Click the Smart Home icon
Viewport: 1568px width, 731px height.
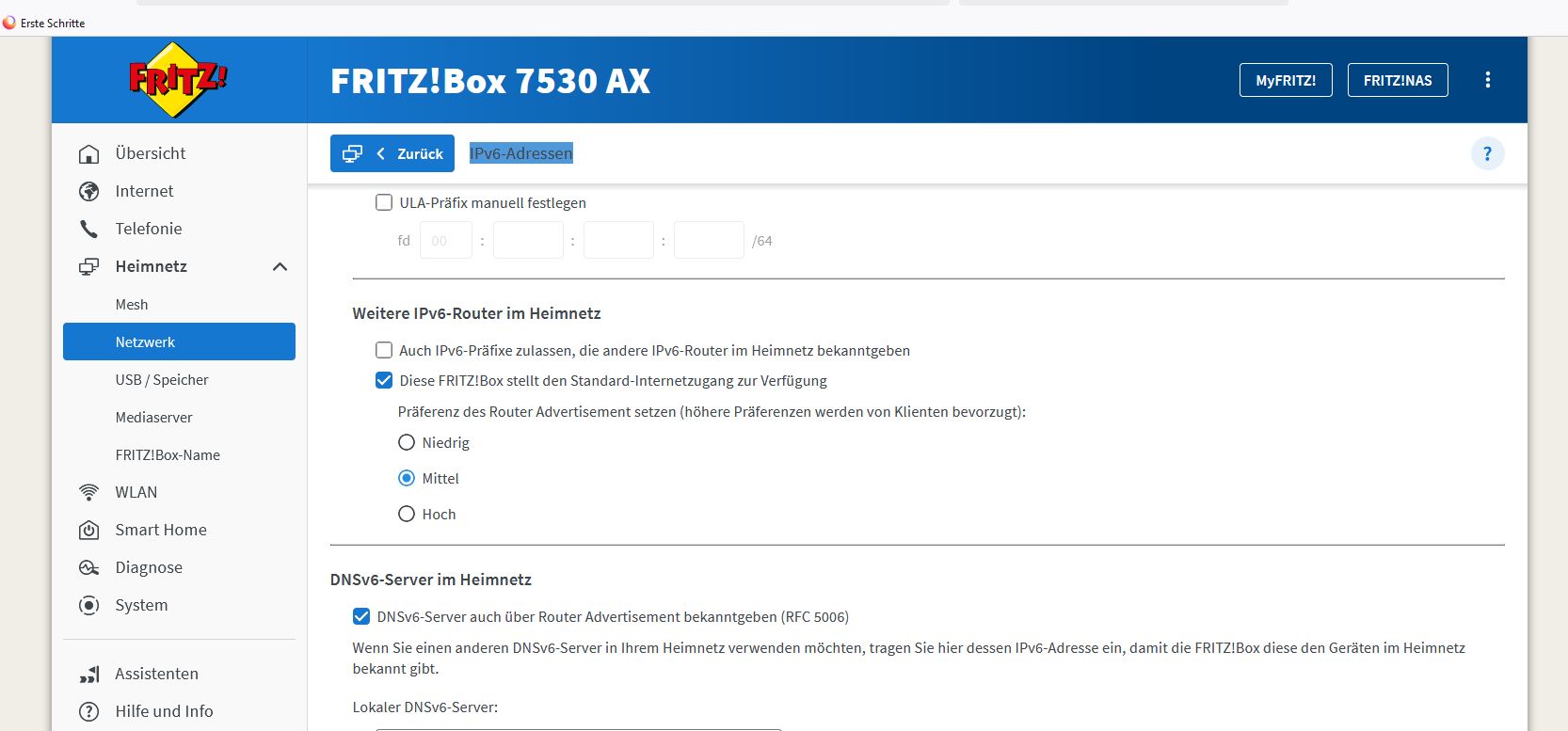[x=88, y=530]
